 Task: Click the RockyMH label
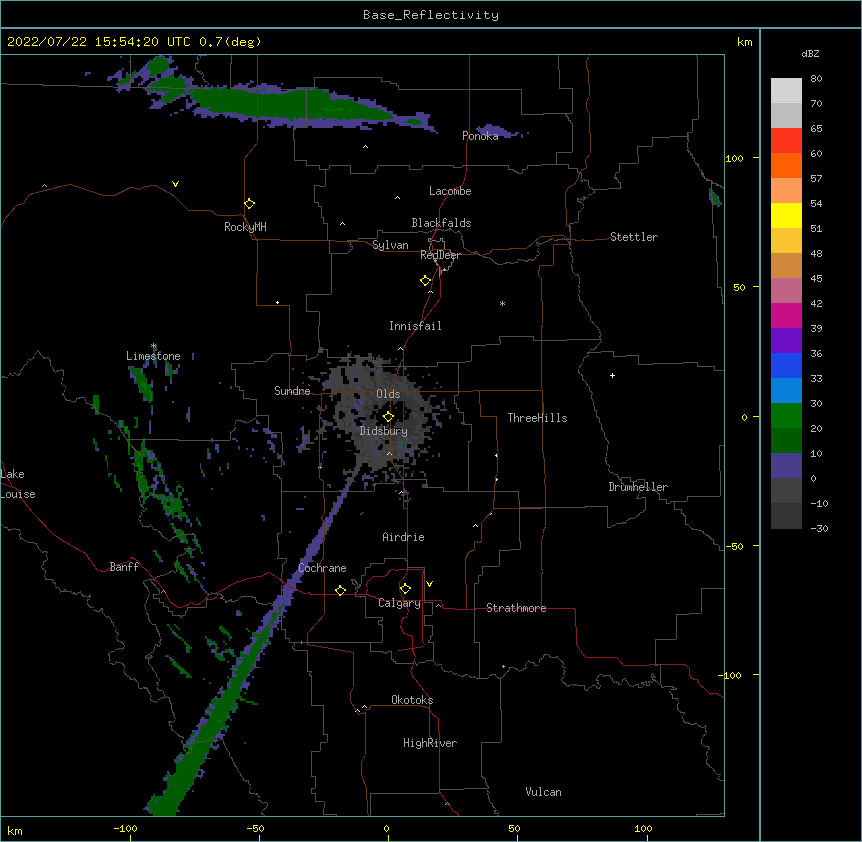[x=245, y=227]
